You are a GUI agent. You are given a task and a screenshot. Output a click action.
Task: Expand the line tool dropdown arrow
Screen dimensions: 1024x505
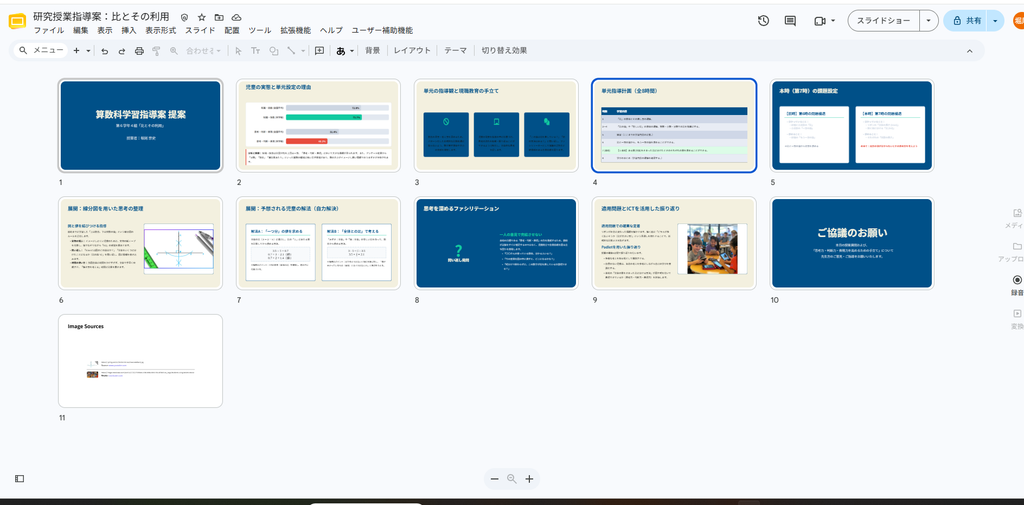(303, 50)
